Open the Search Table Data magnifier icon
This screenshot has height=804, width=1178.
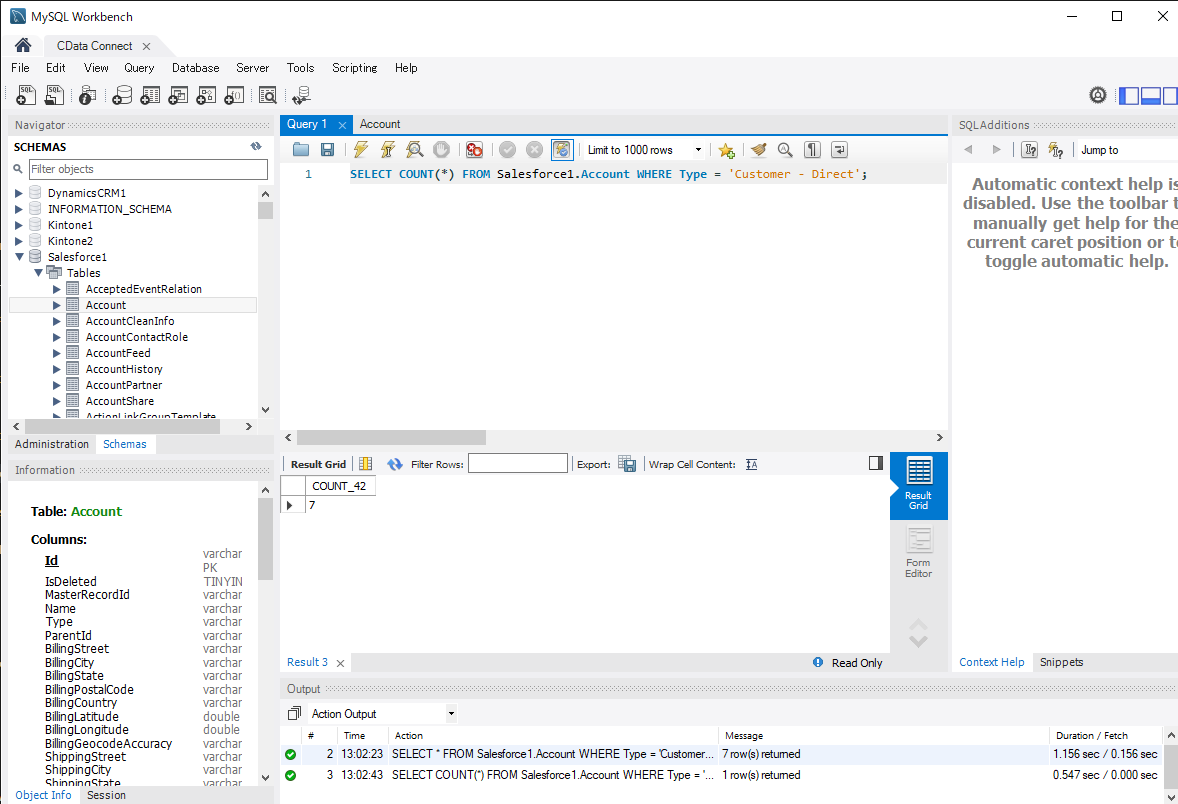click(268, 94)
